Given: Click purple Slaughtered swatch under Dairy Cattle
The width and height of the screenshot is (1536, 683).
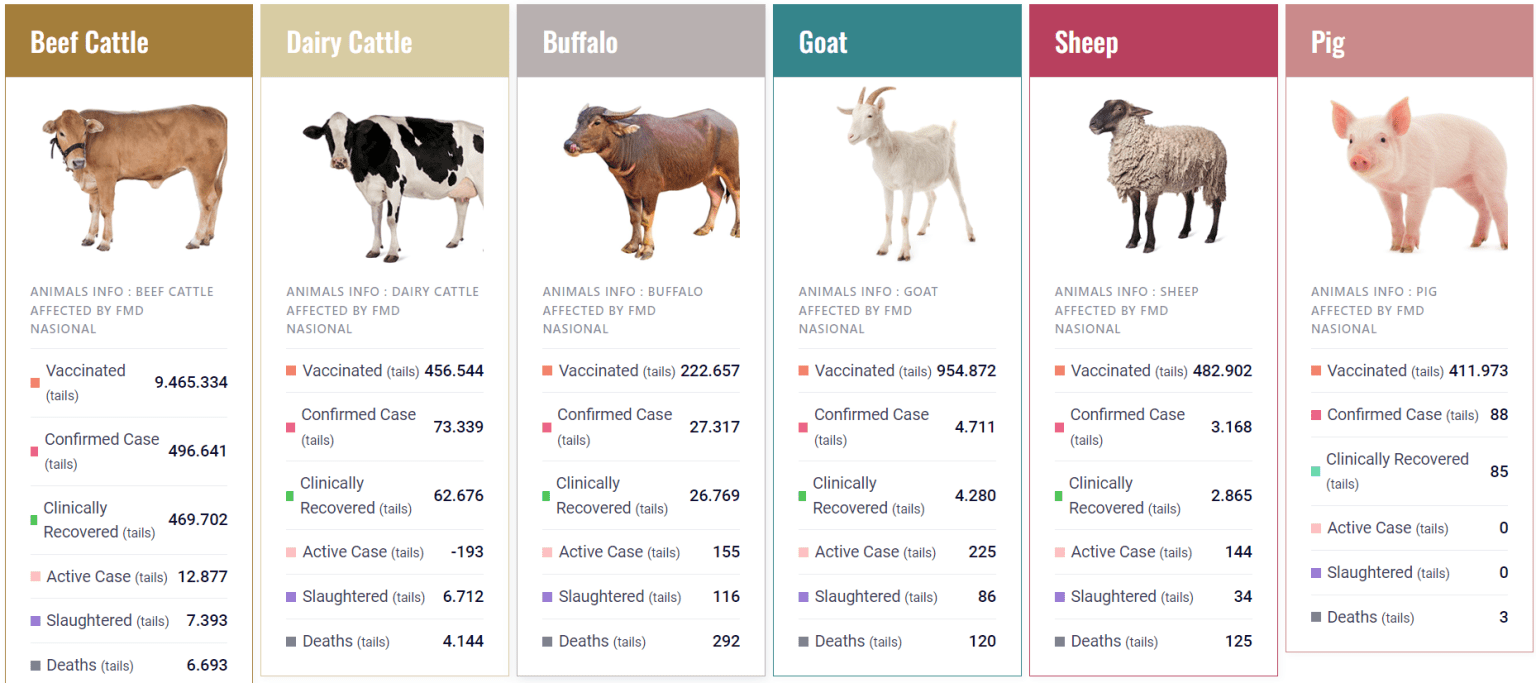Looking at the screenshot, I should click(x=291, y=597).
